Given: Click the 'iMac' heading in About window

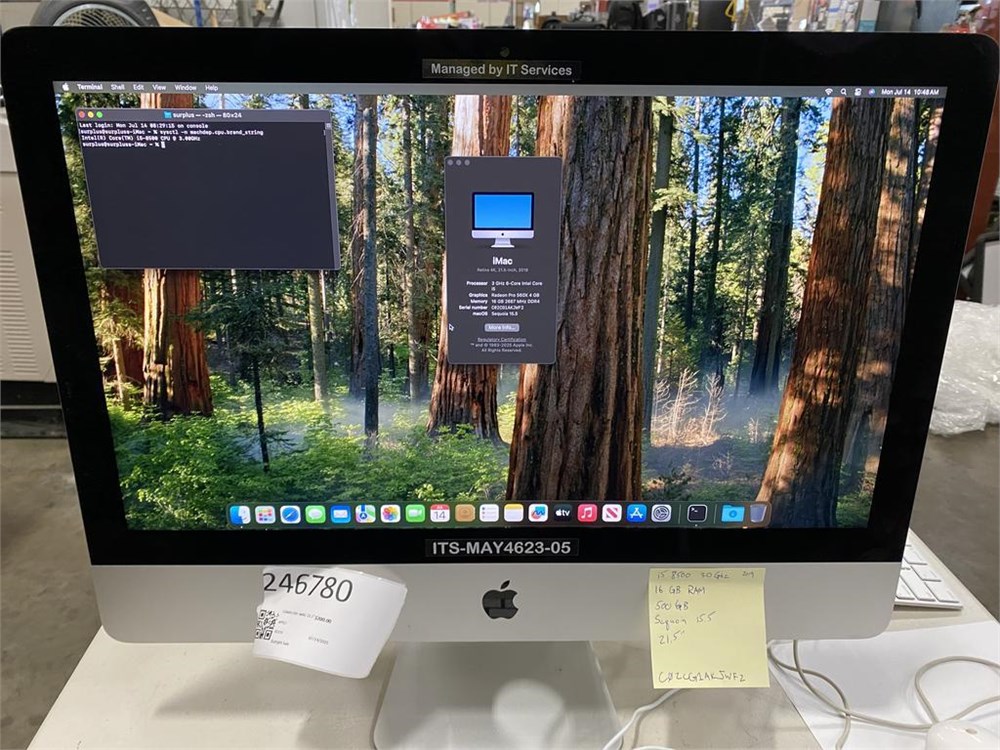Looking at the screenshot, I should 503,261.
